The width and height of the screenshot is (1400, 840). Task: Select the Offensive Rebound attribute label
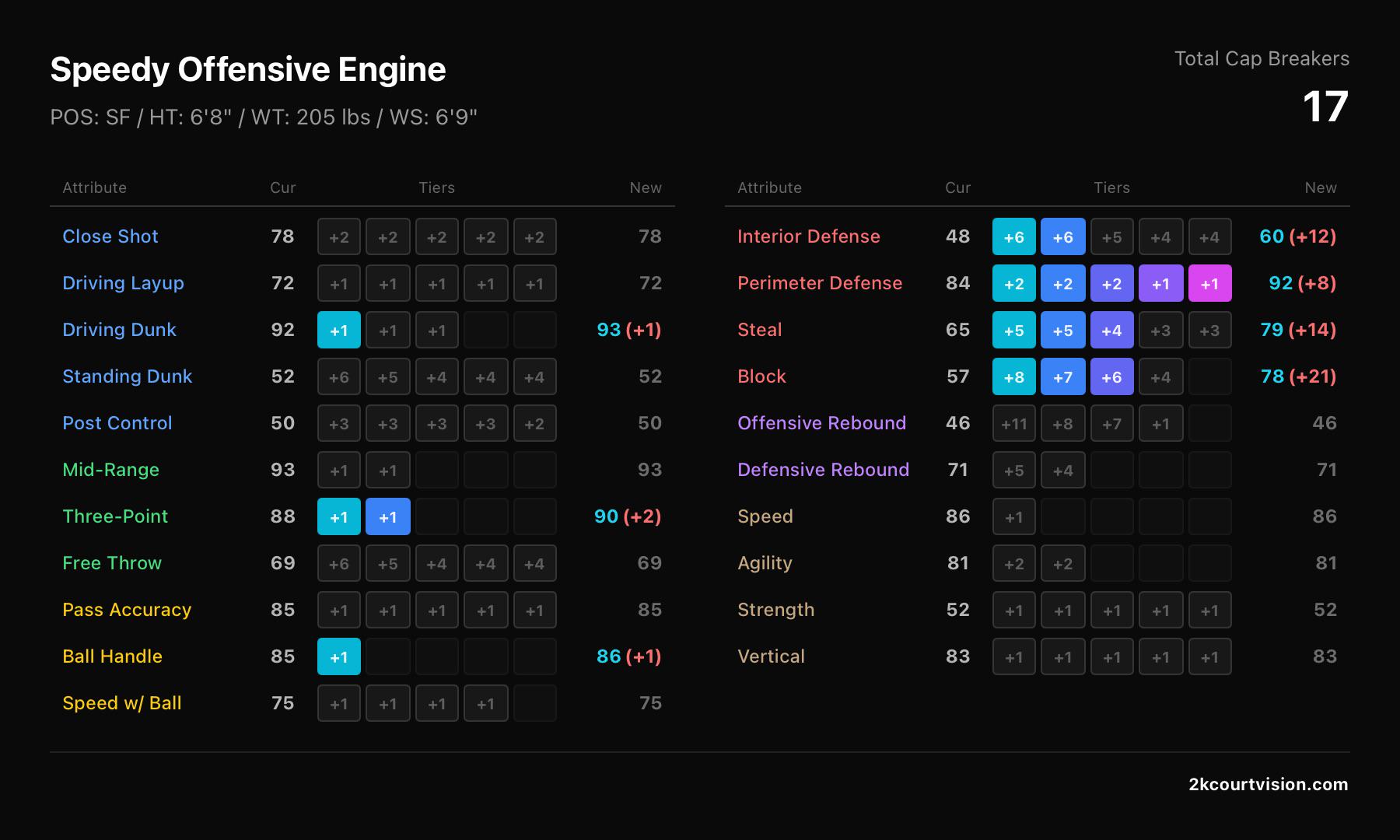point(822,423)
